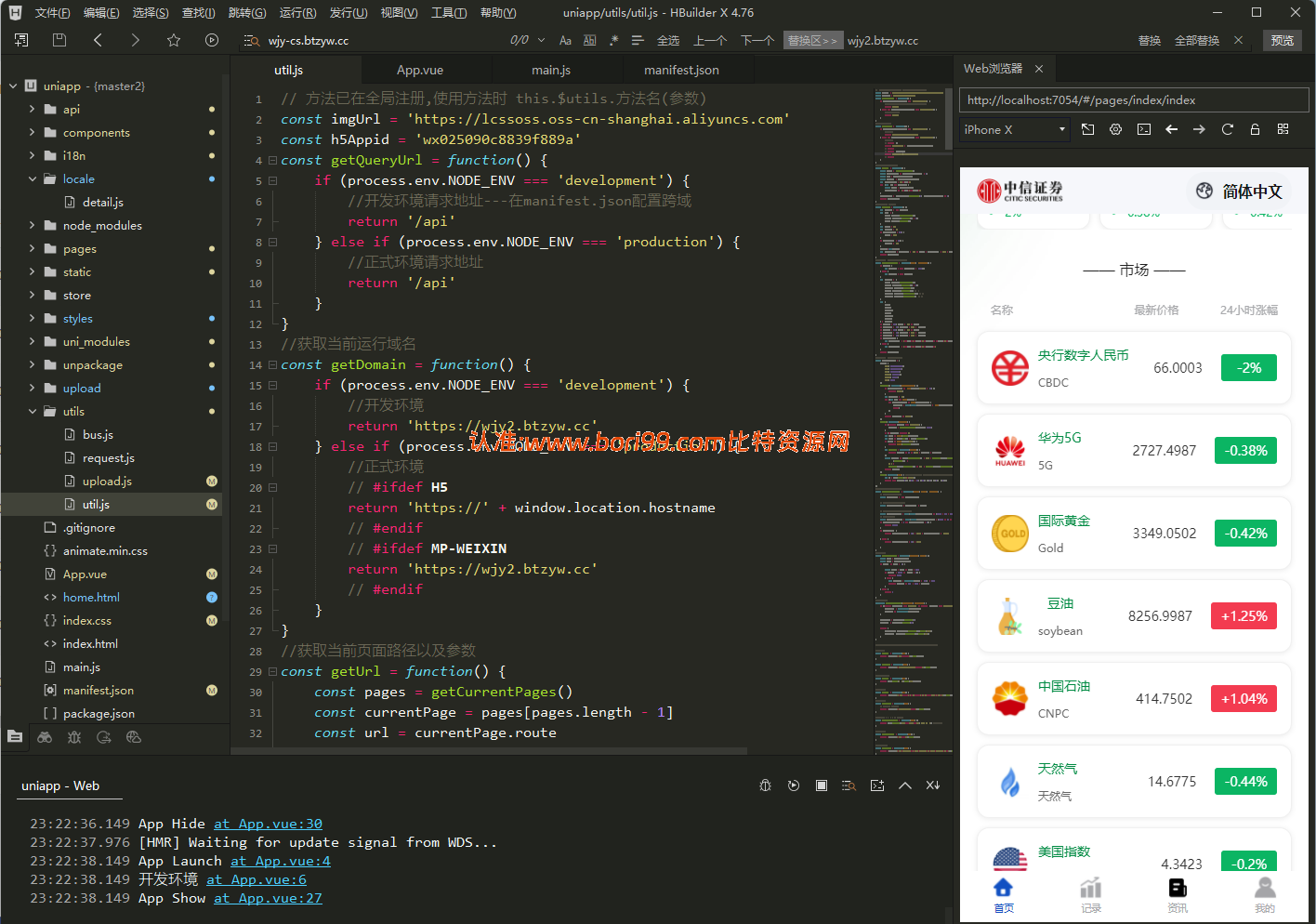Click 替换 button
The width and height of the screenshot is (1316, 924).
point(1150,40)
